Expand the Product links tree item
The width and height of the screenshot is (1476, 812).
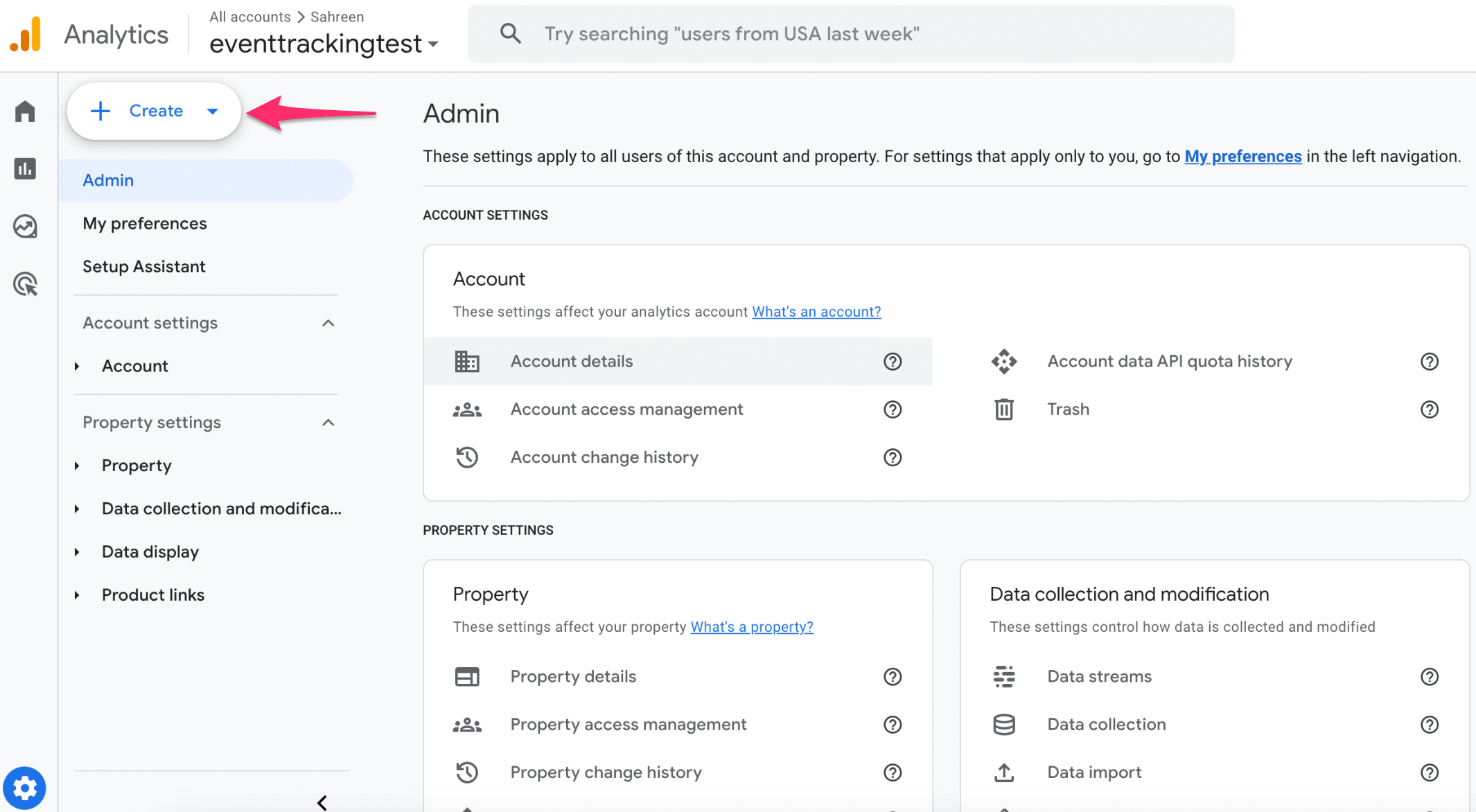pos(77,595)
